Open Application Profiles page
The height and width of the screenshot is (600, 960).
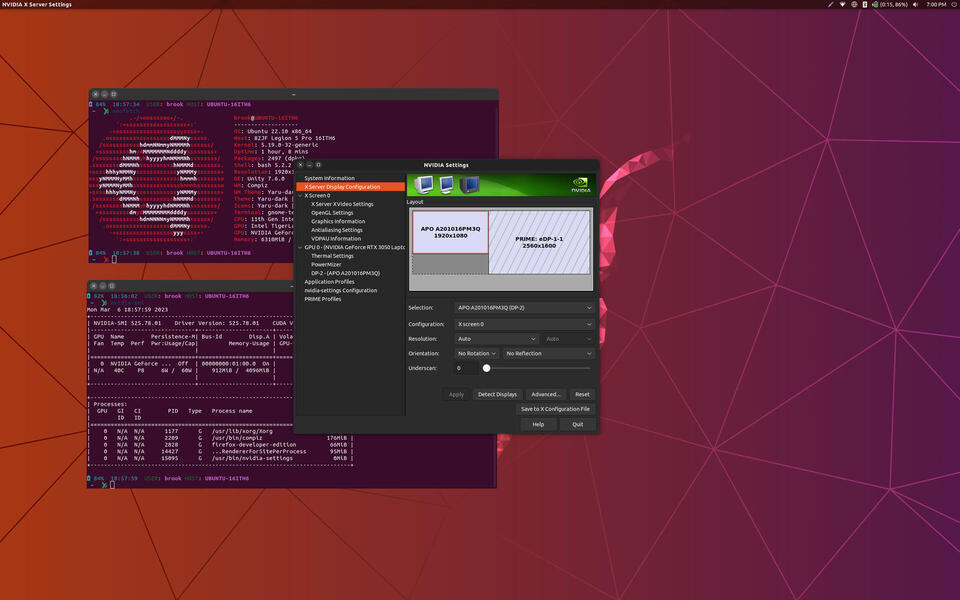point(329,282)
